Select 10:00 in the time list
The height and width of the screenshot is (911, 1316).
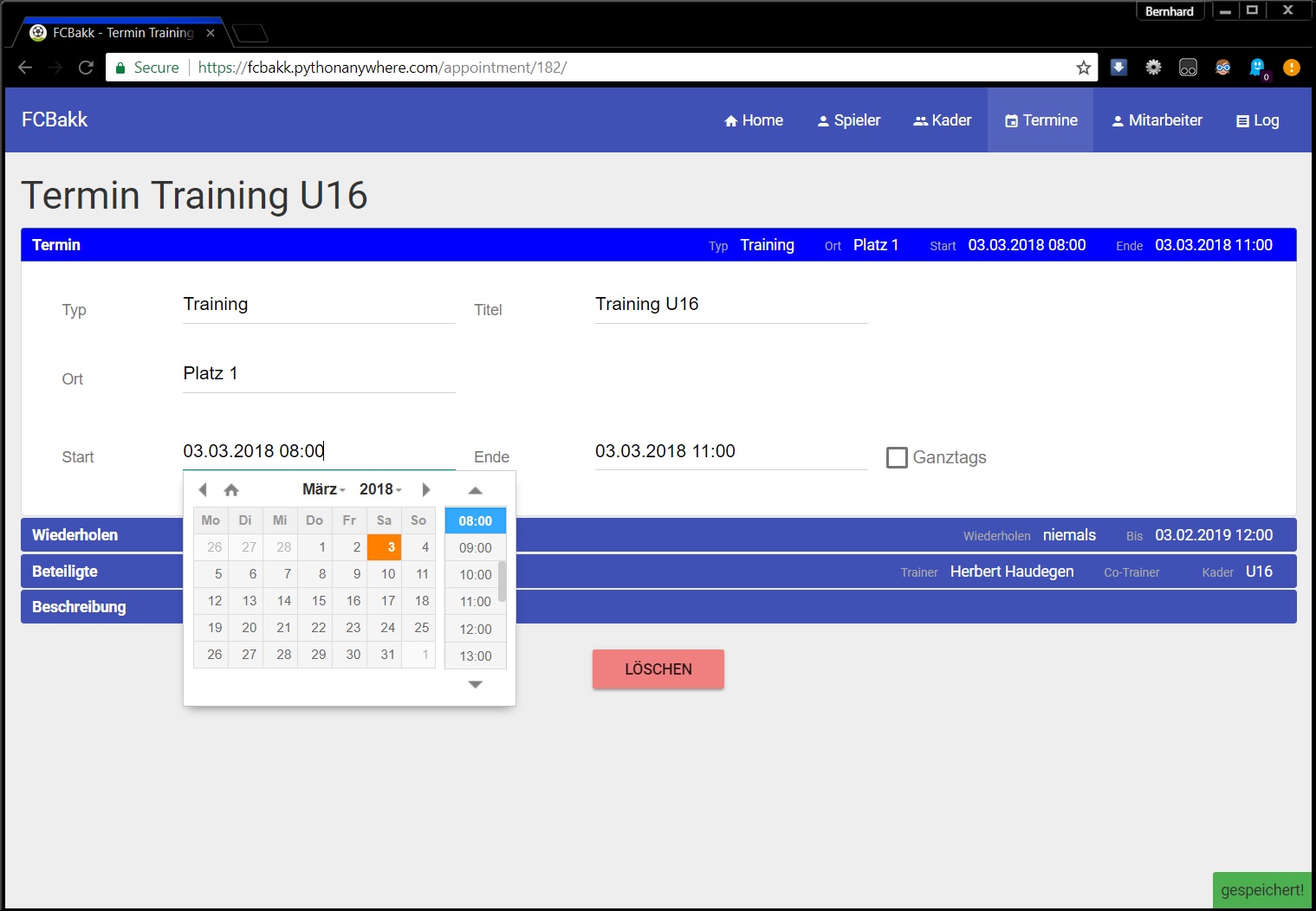click(x=475, y=575)
